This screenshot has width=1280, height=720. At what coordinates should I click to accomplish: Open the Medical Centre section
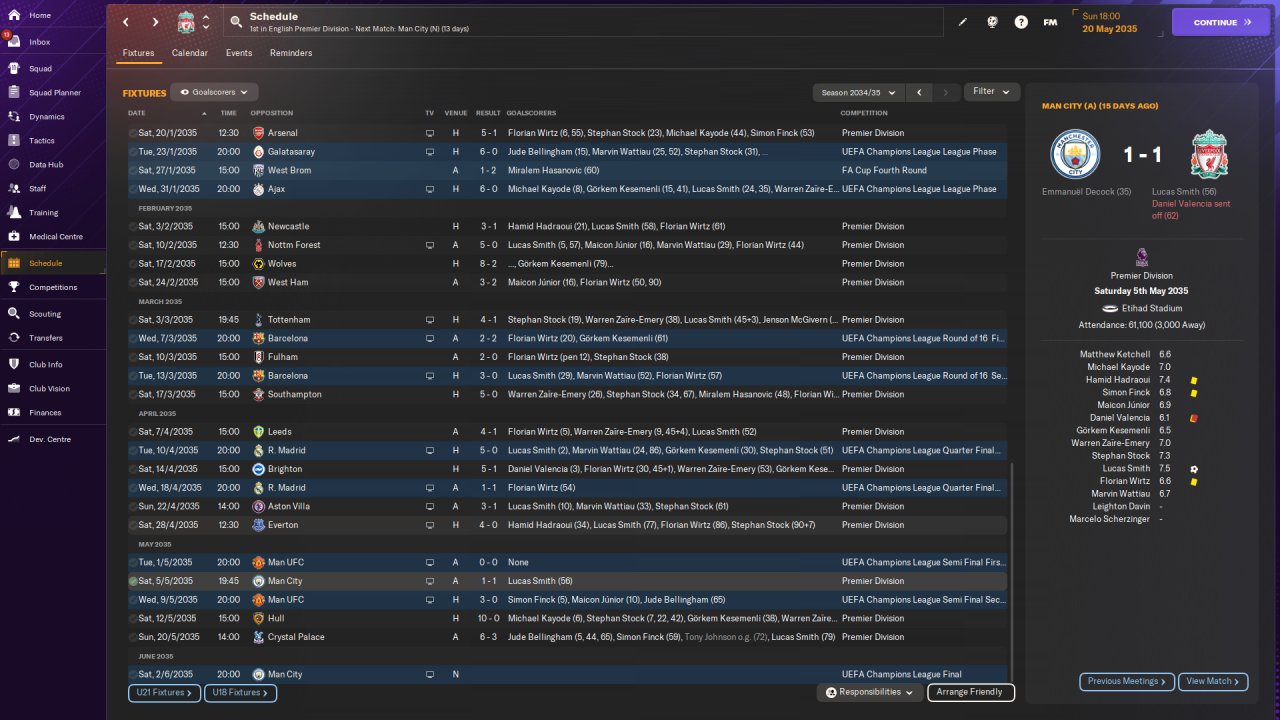[x=55, y=237]
